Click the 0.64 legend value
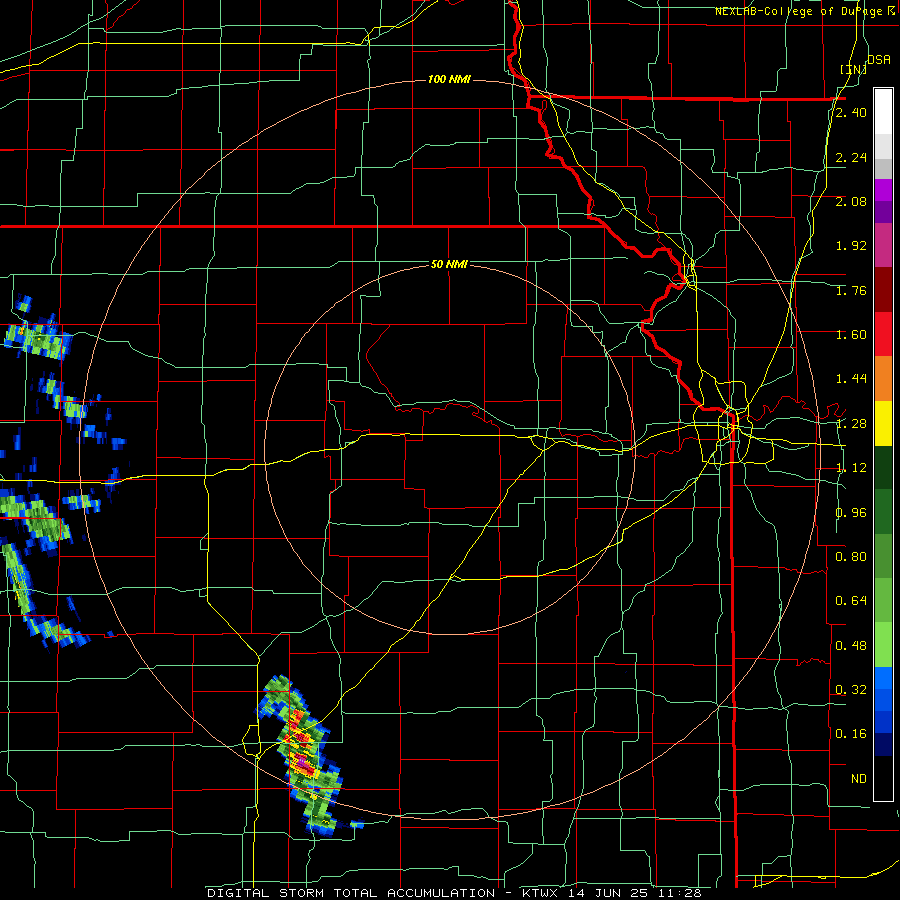Screen dimensions: 900x900 [851, 601]
